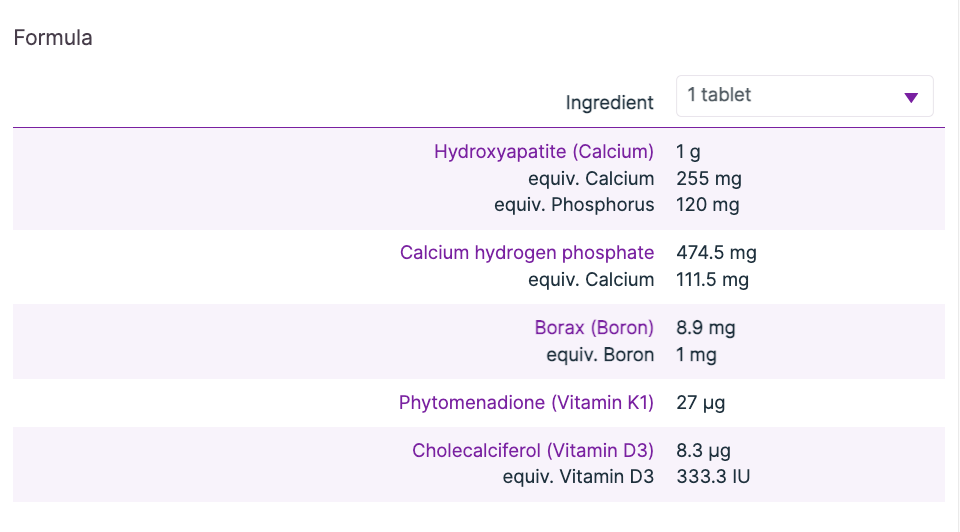
Task: Open the Hydroxyapatite (Calcium) ingredient link
Action: coord(543,152)
